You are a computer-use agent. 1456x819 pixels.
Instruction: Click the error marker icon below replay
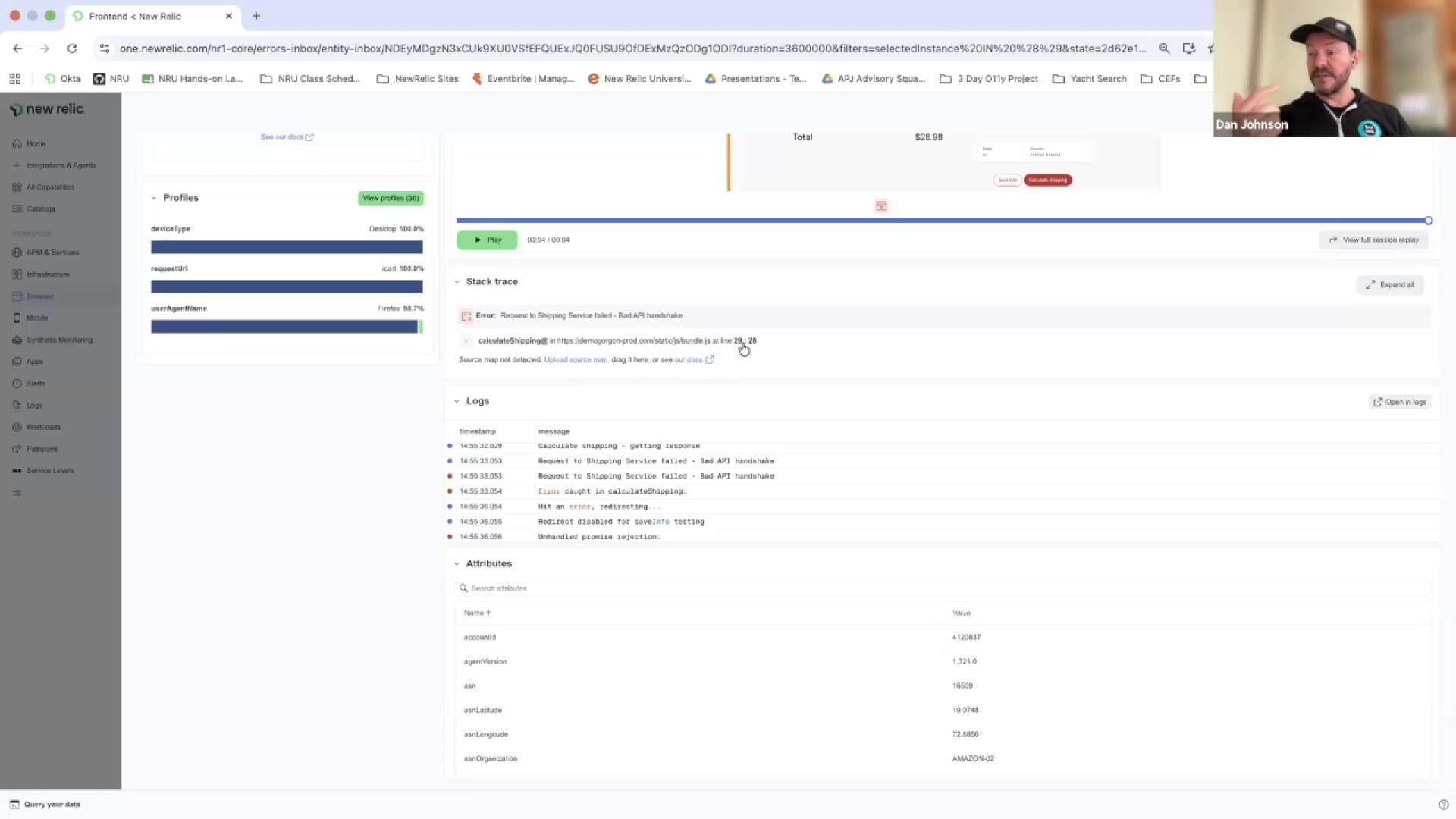[881, 206]
